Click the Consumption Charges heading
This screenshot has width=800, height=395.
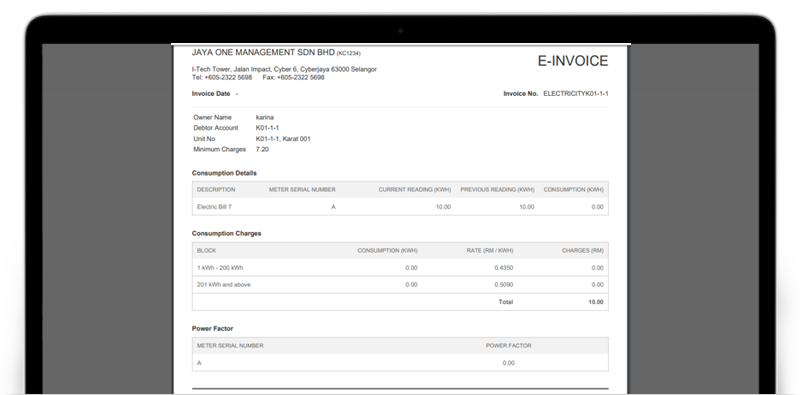(227, 234)
